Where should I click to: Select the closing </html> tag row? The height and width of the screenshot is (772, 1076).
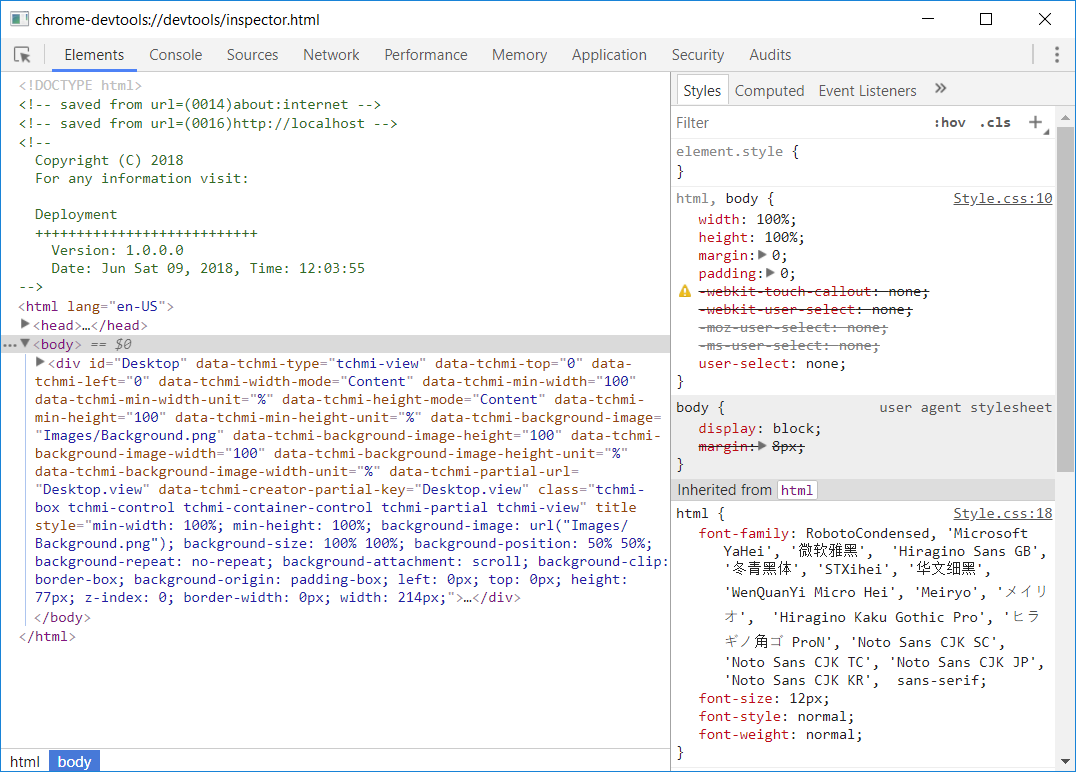47,636
